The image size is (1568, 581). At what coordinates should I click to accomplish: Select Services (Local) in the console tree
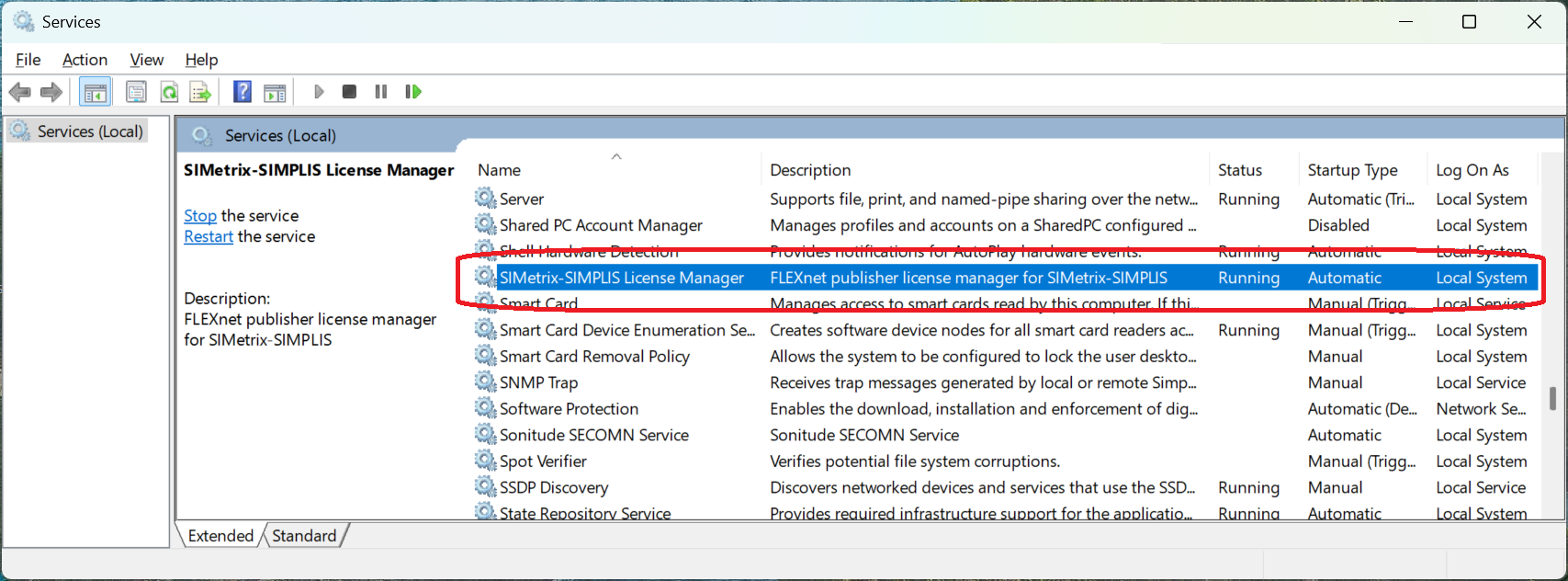pyautogui.click(x=90, y=131)
